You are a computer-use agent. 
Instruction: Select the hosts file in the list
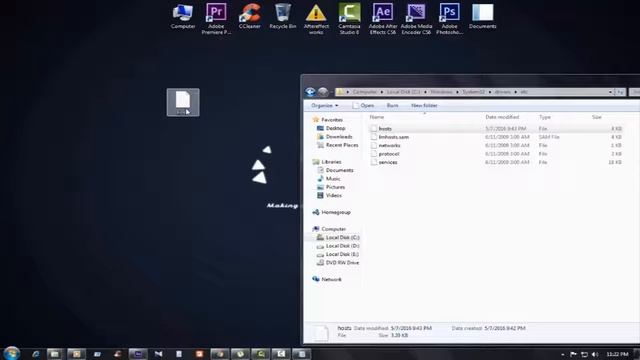[x=385, y=129]
